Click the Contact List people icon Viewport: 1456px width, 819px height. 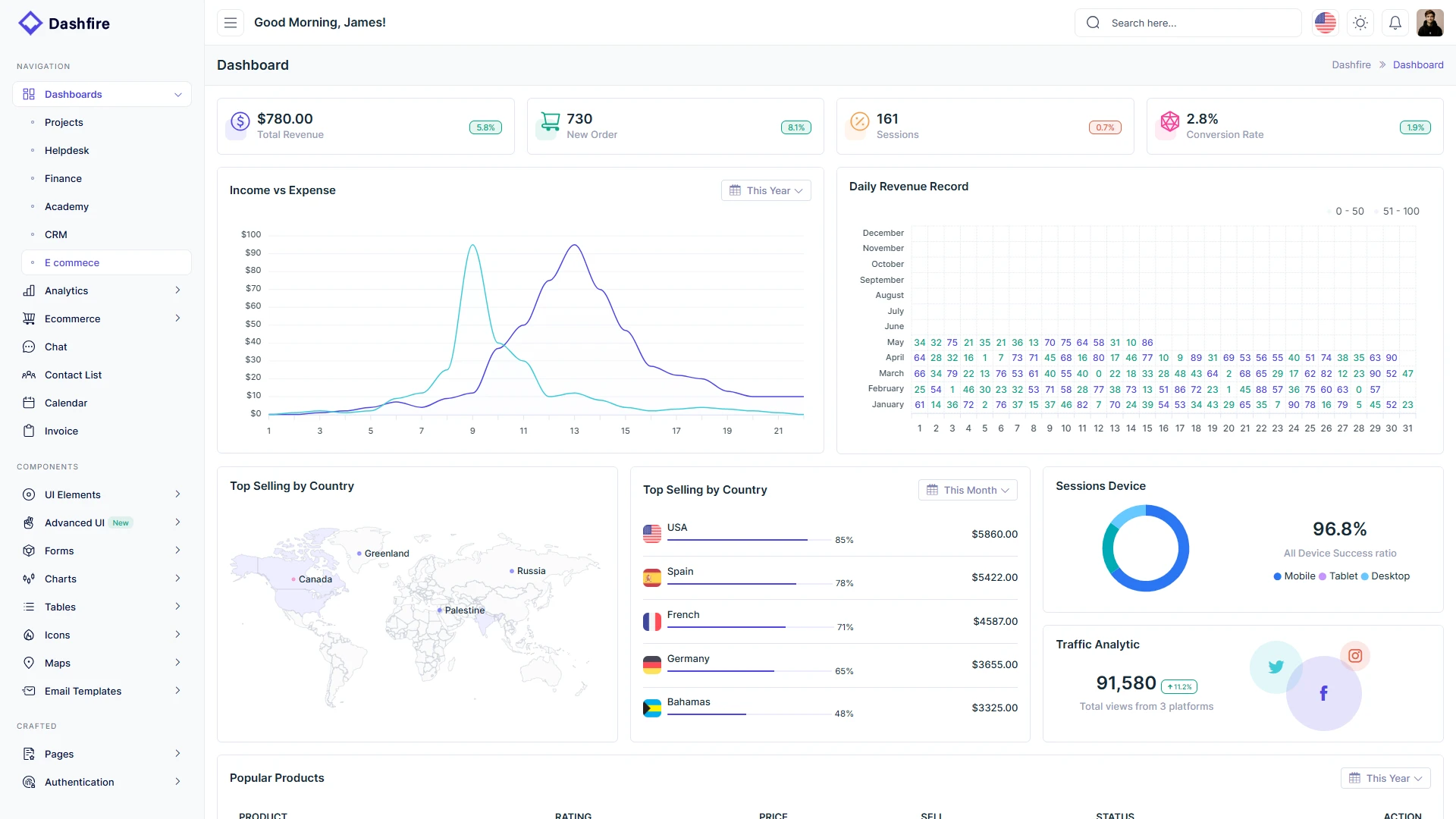click(x=29, y=375)
